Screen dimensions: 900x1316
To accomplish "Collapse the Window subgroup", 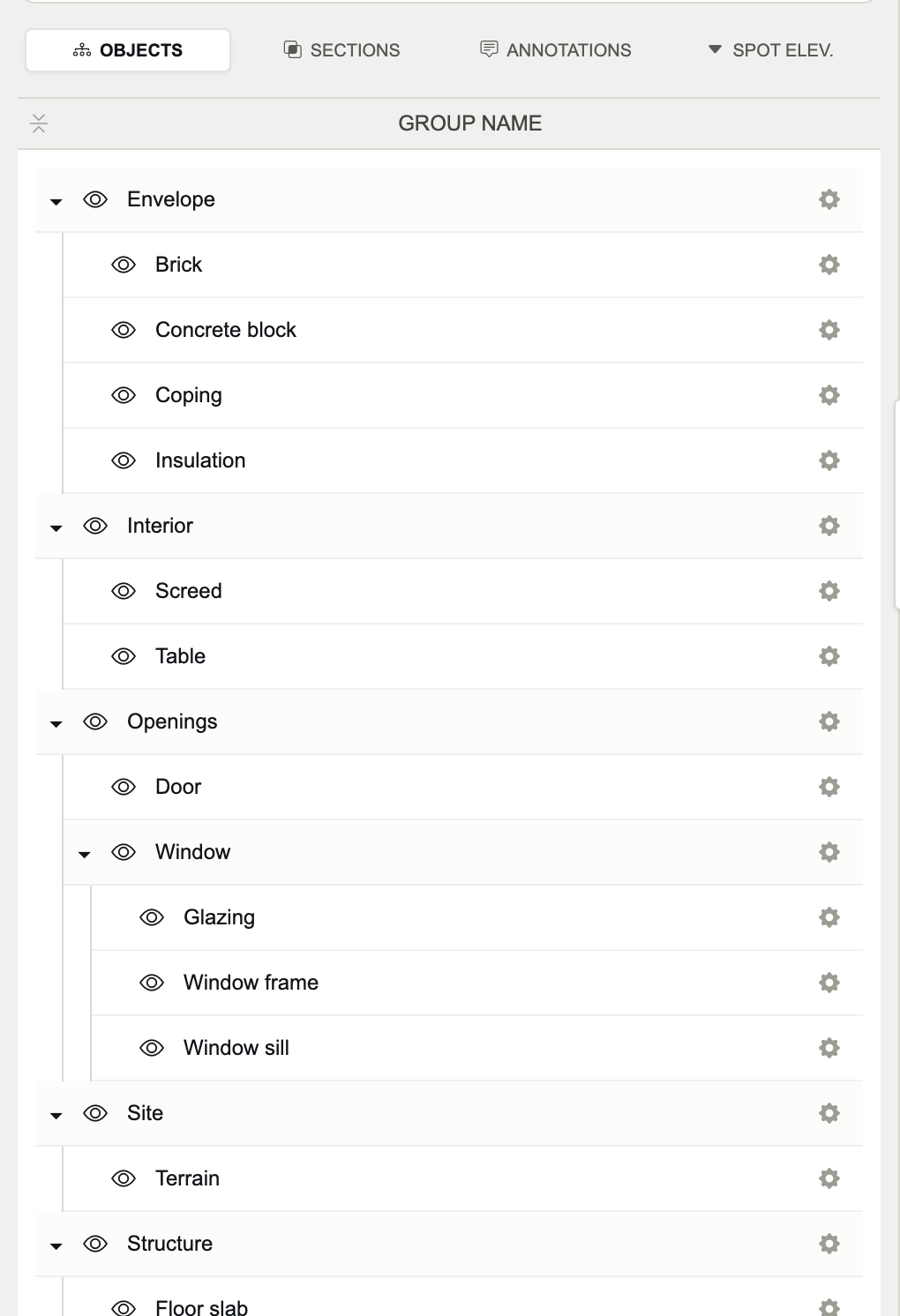I will pos(85,855).
